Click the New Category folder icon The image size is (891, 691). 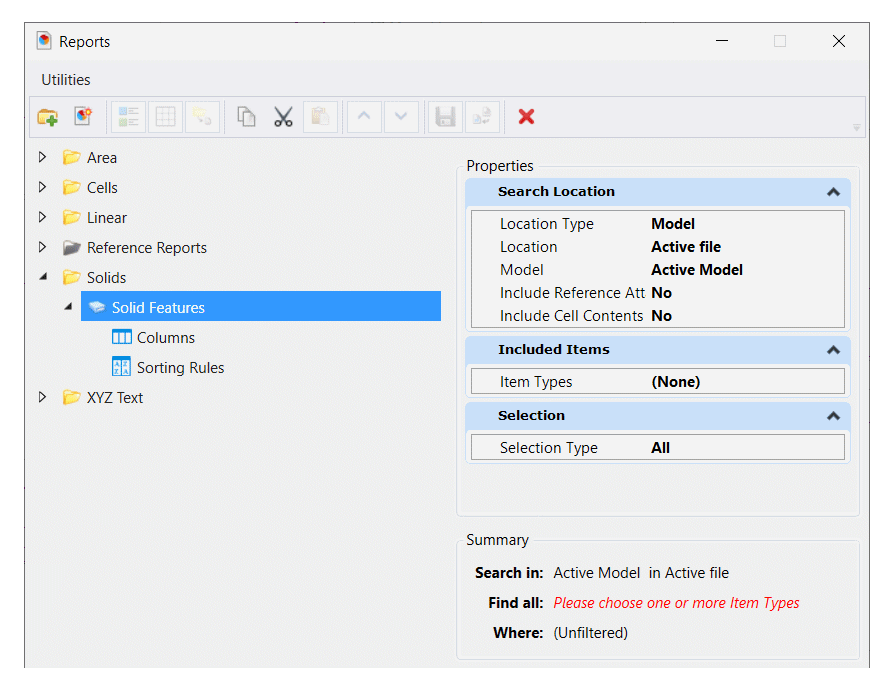pyautogui.click(x=47, y=117)
